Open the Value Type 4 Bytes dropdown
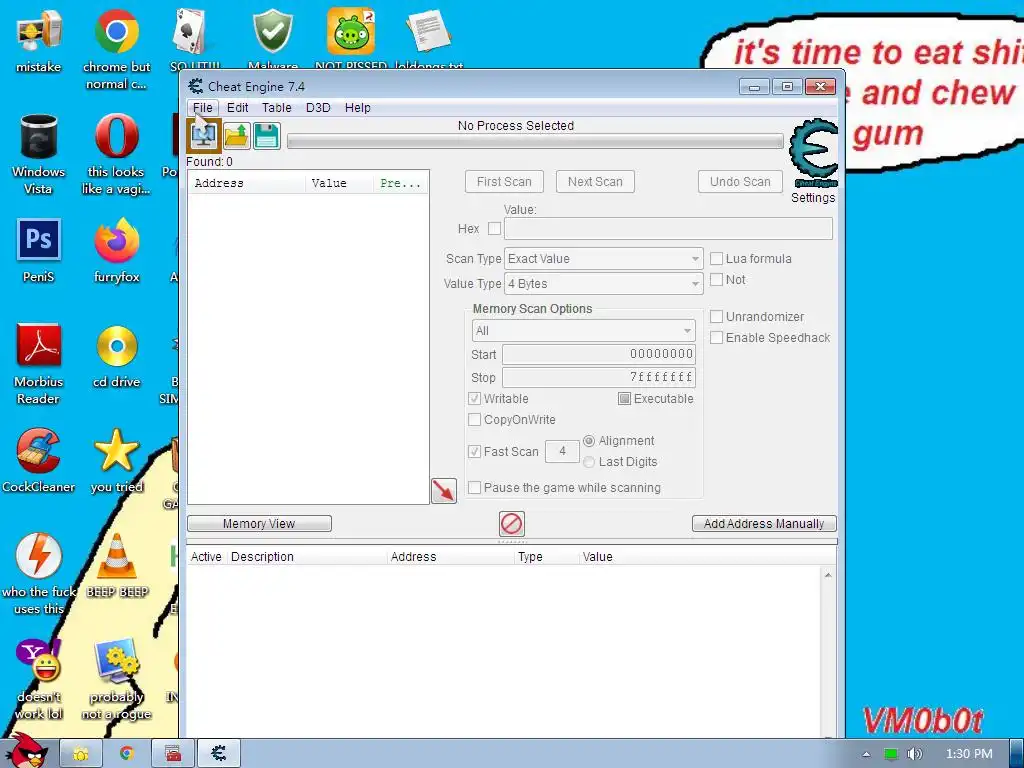This screenshot has height=768, width=1024. 603,283
